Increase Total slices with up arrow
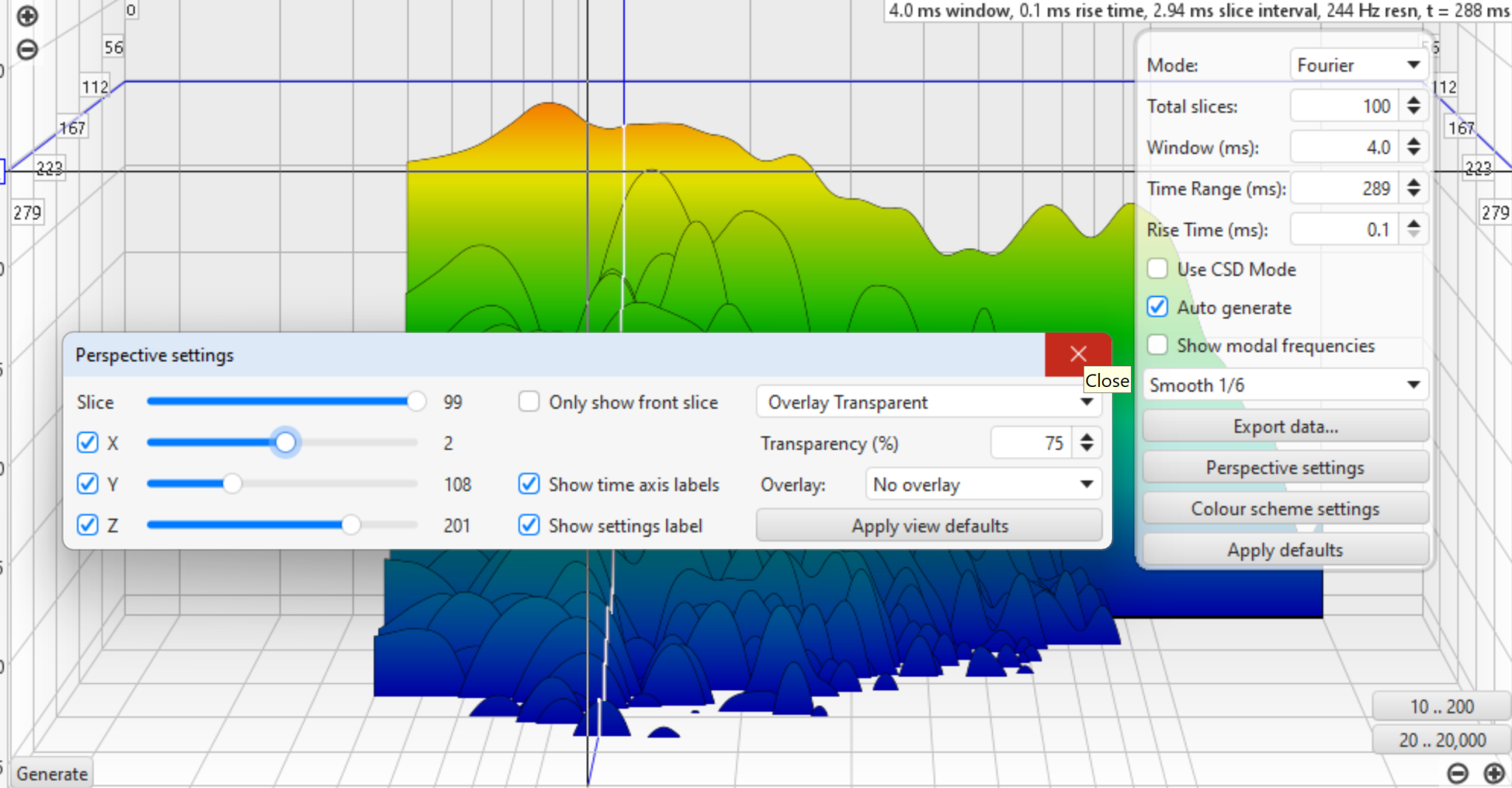This screenshot has height=788, width=1512. (x=1413, y=100)
